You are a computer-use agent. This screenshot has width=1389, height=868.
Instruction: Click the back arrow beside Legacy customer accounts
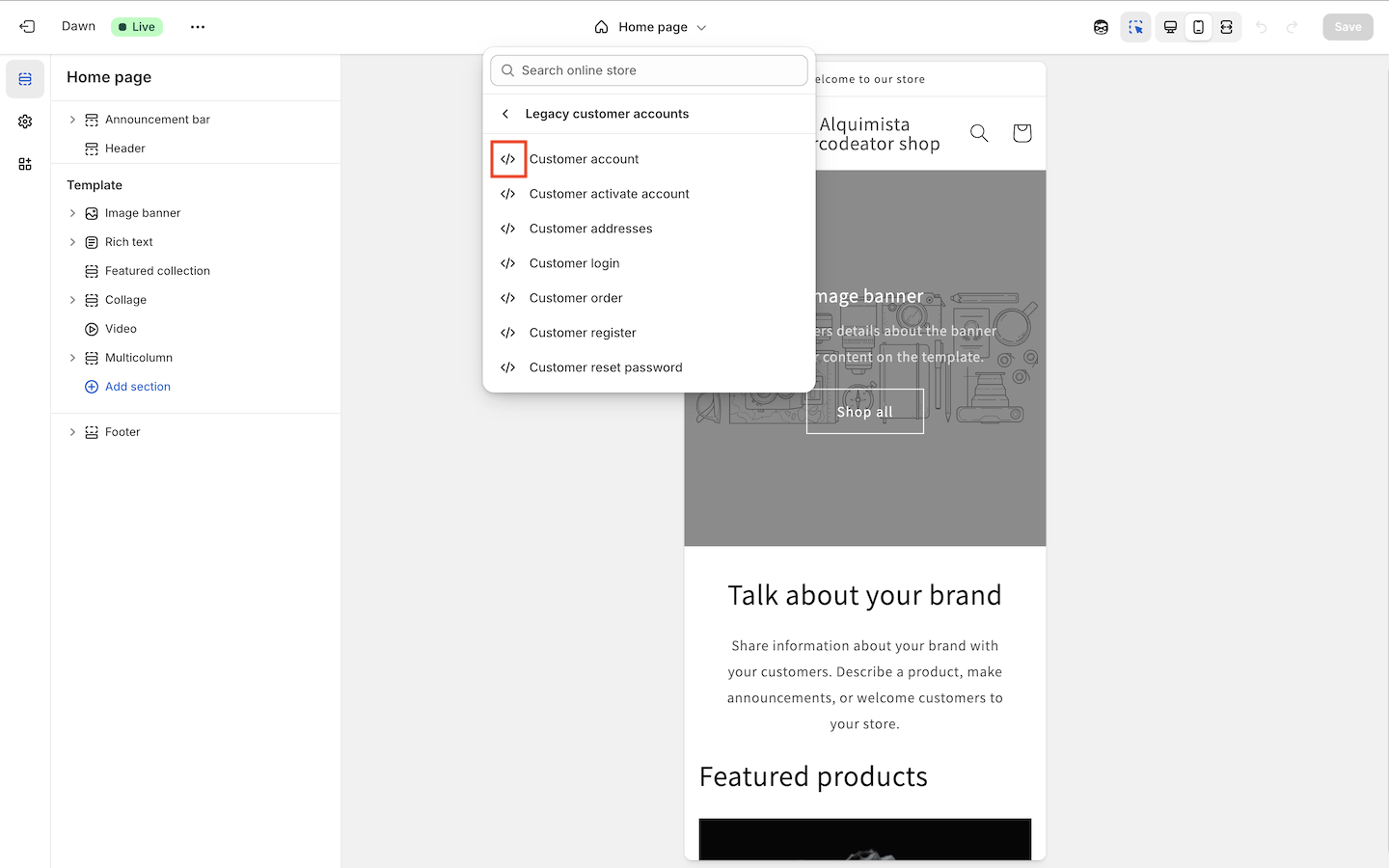click(x=505, y=114)
